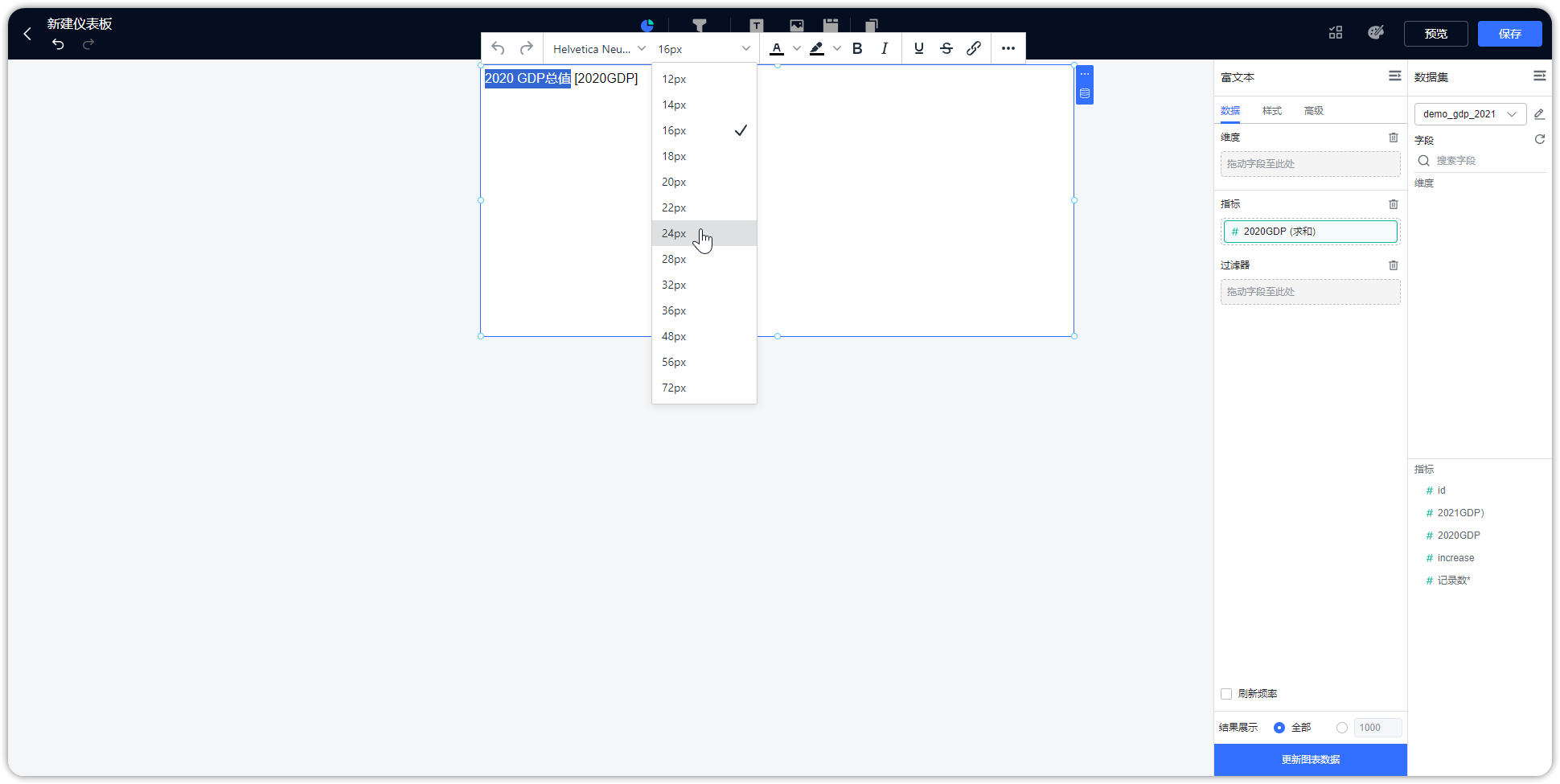
Task: Insert an image component icon
Action: pos(797,26)
